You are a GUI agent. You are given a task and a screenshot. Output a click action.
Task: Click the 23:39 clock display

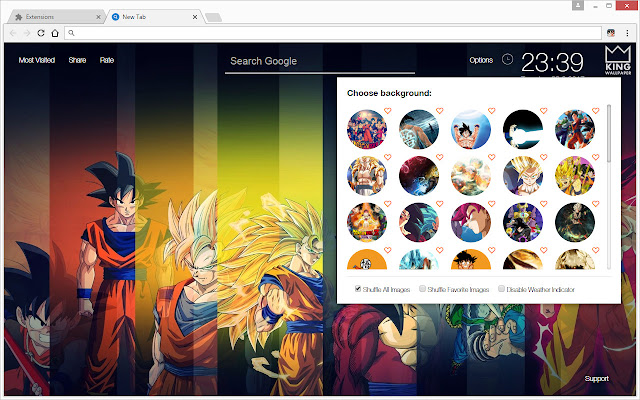552,62
